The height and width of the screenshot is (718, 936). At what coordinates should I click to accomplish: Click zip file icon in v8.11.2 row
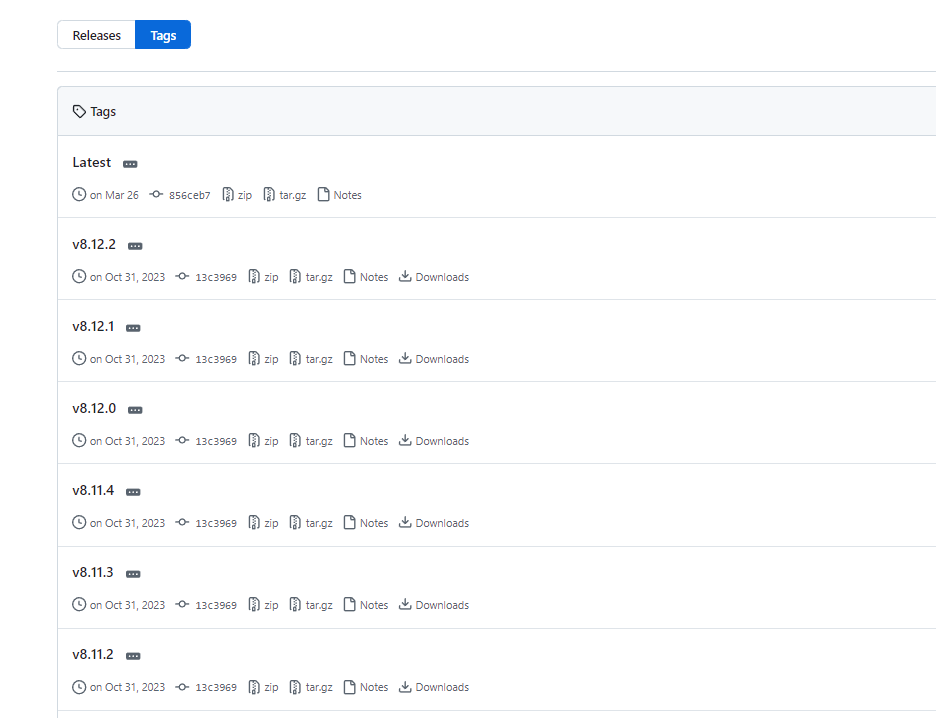pos(254,686)
